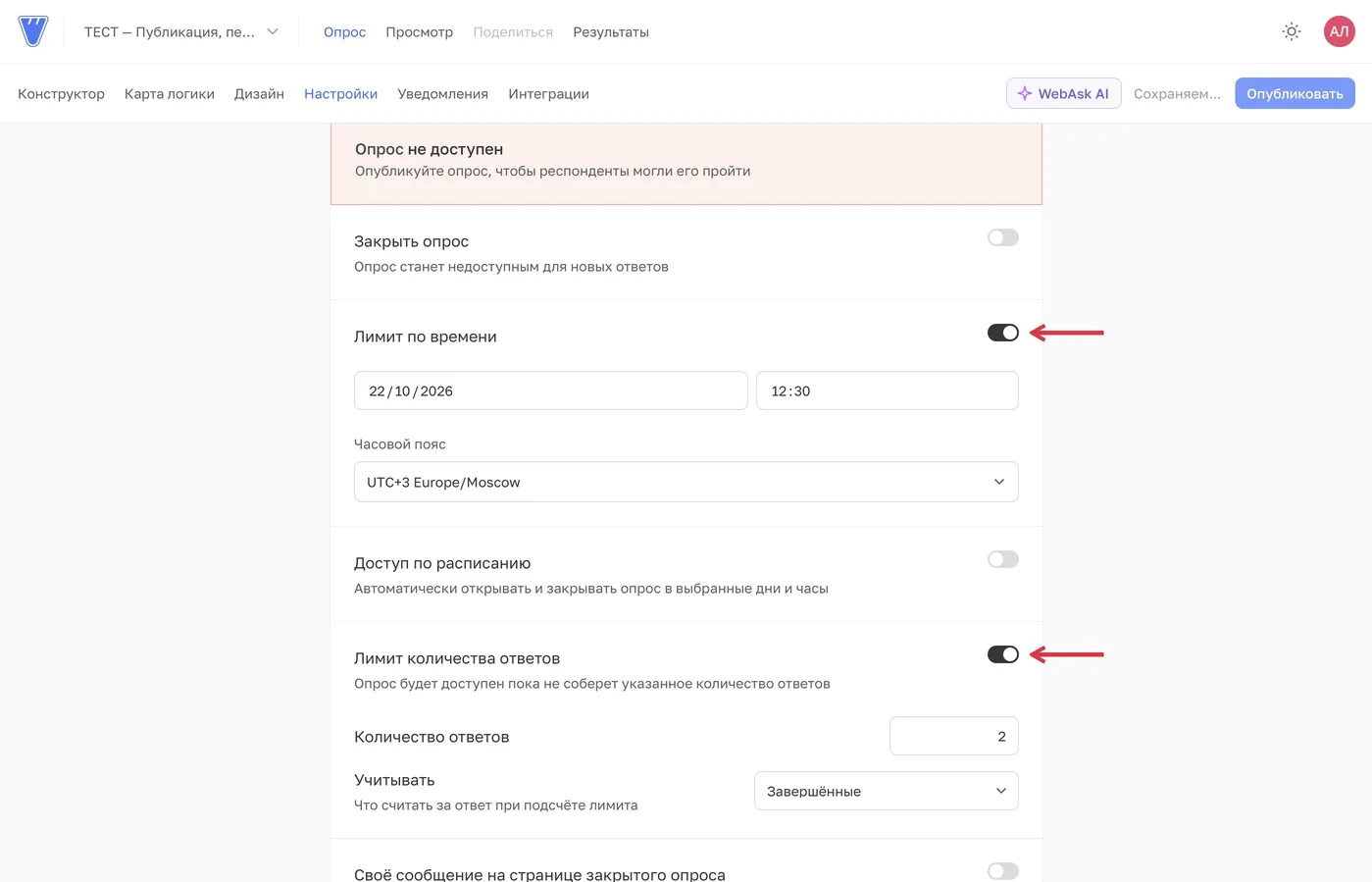Open the Просмотр tab
Image resolution: width=1372 pixels, height=882 pixels.
(x=419, y=31)
